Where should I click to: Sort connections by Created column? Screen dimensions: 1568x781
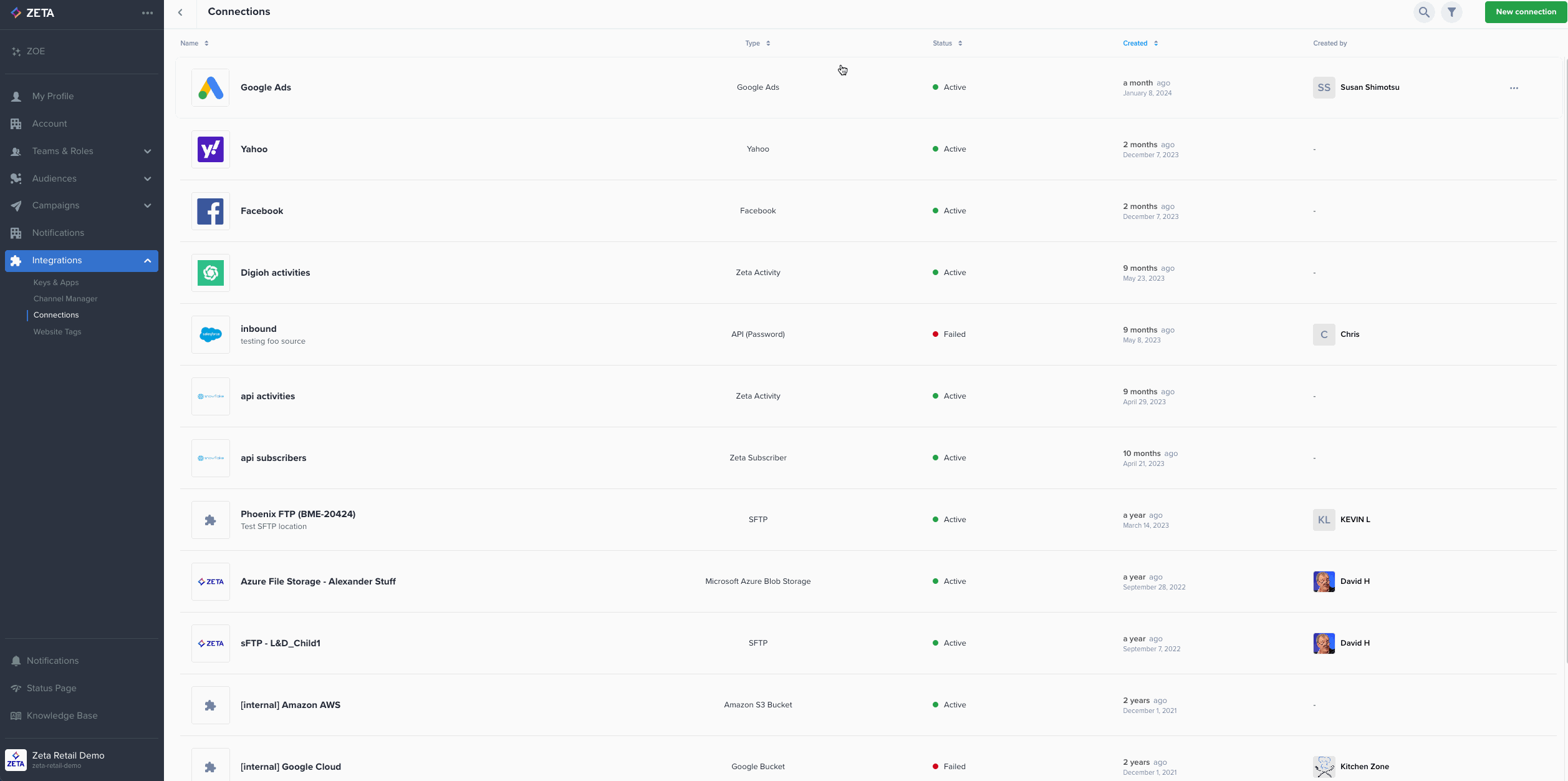(1140, 44)
